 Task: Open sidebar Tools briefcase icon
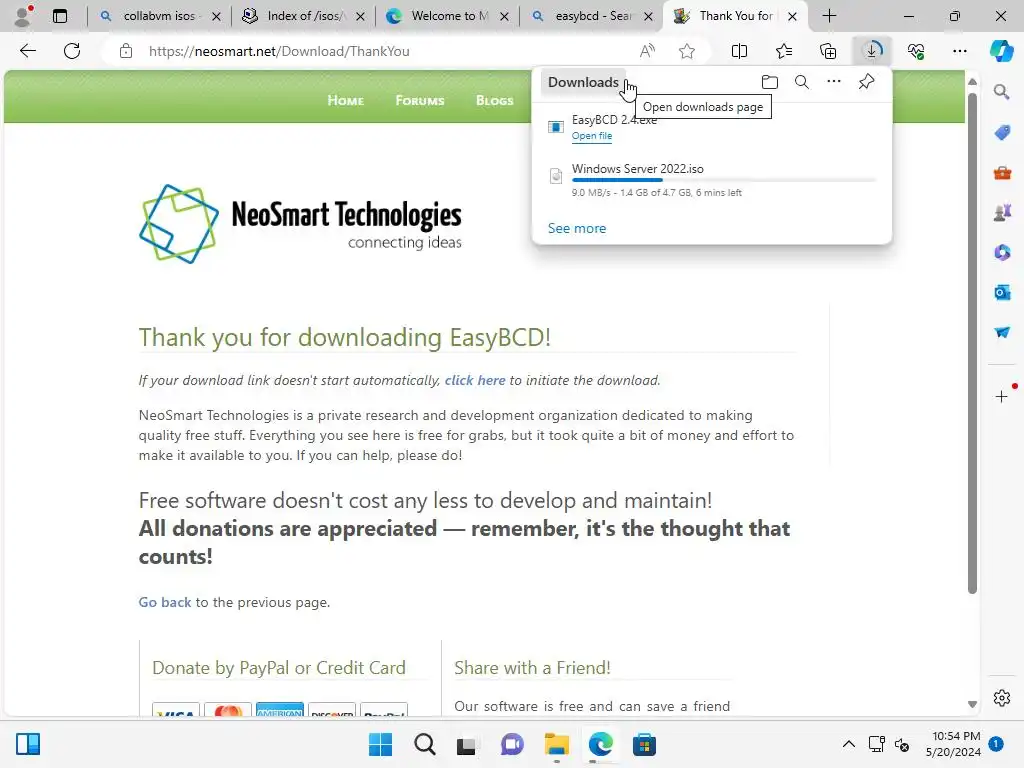[x=1002, y=173]
